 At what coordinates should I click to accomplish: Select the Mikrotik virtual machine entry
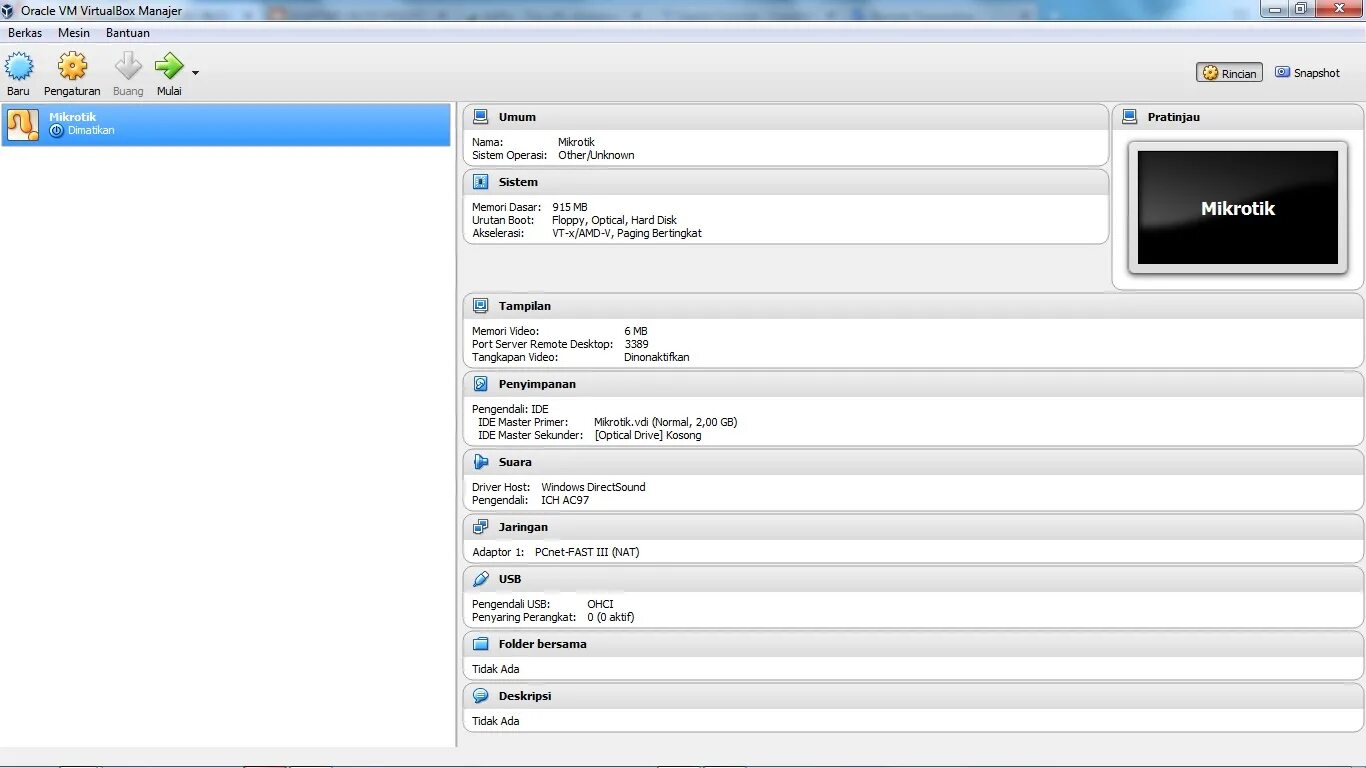226,124
